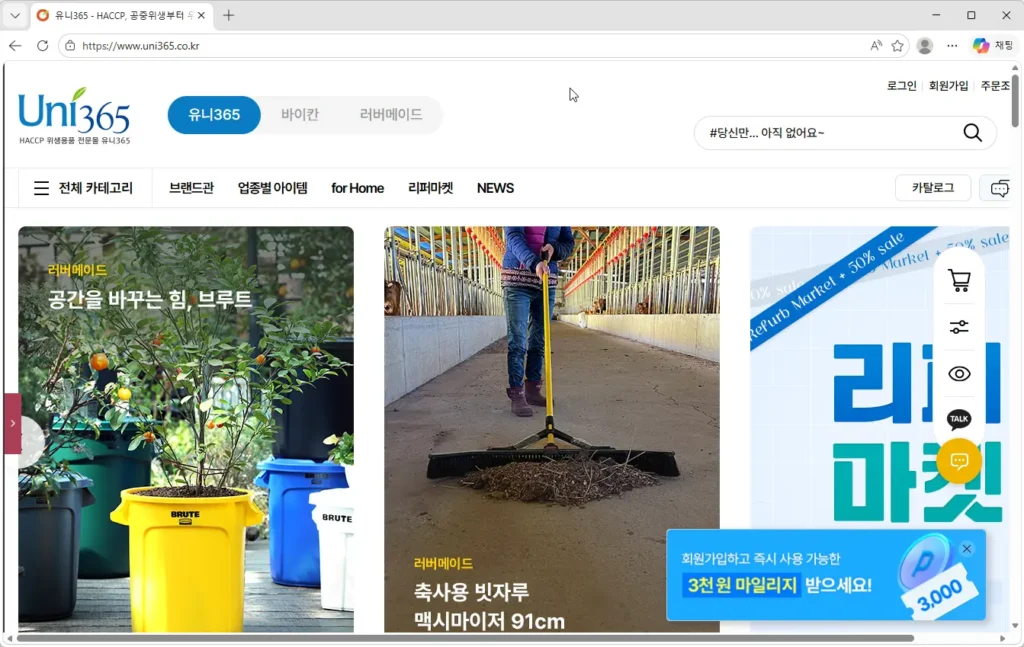
Task: Close the 3천원 마일리지 popup
Action: coord(967,548)
